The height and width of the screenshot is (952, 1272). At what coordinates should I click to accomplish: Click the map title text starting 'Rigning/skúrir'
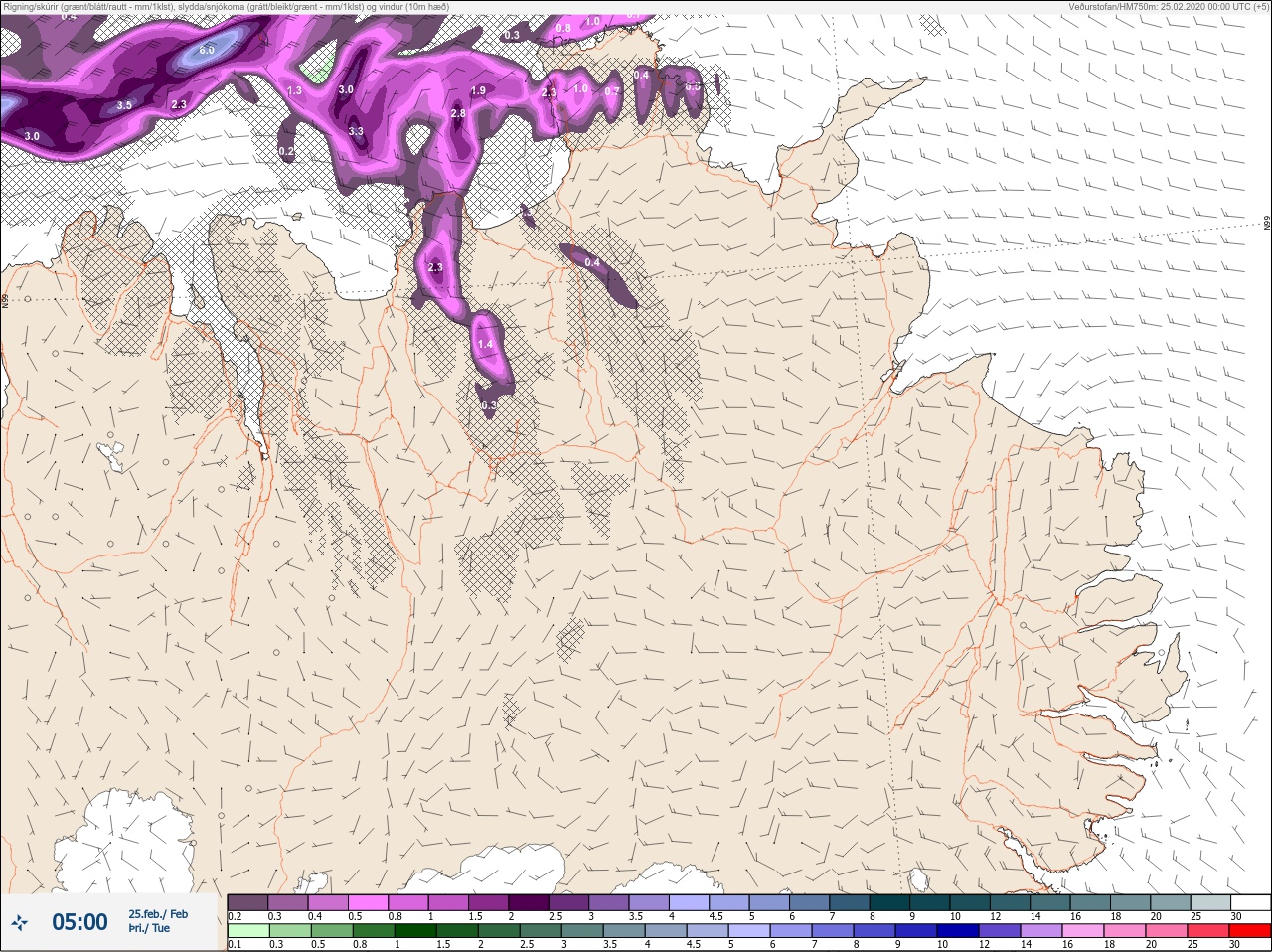click(227, 6)
